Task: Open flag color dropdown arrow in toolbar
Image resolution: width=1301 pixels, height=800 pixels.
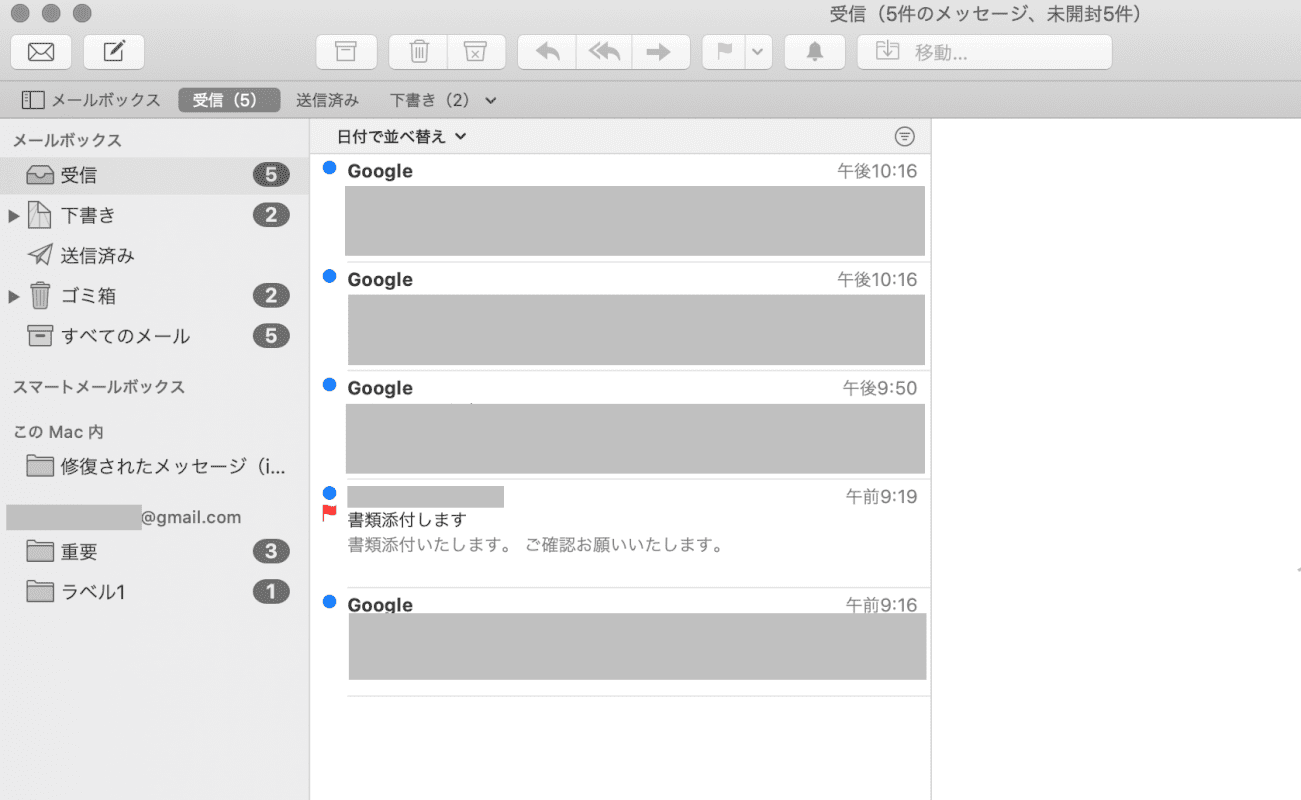Action: pyautogui.click(x=759, y=52)
